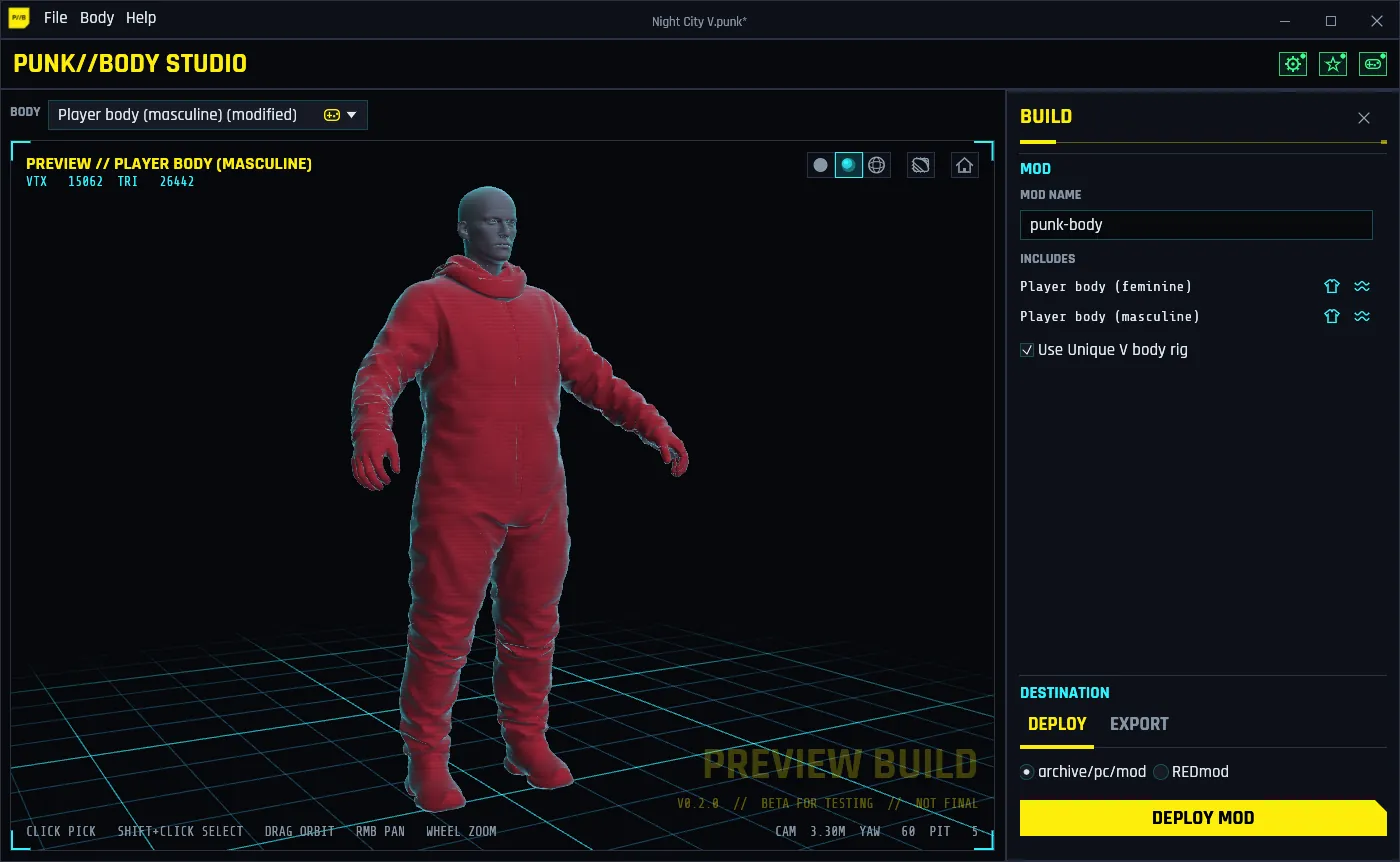Uncheck Use Unique V body rig
Image resolution: width=1400 pixels, height=862 pixels.
tap(1027, 350)
